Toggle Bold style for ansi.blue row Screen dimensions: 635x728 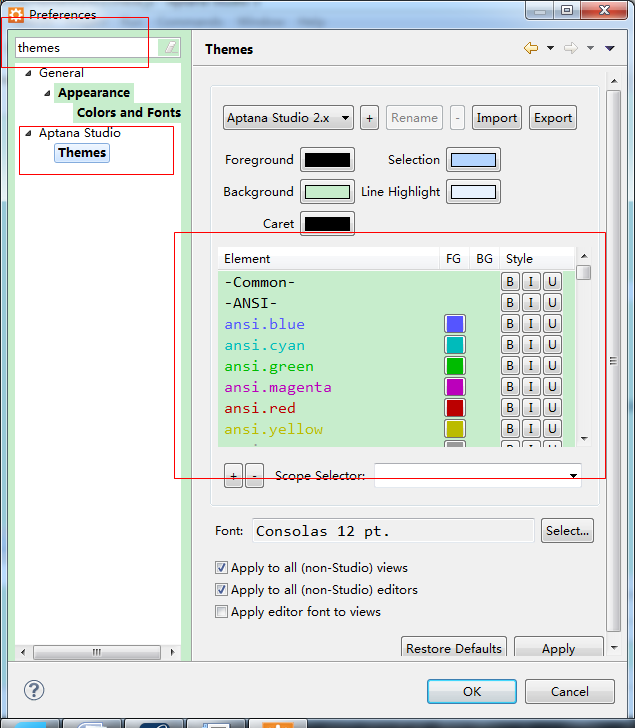[x=510, y=323]
